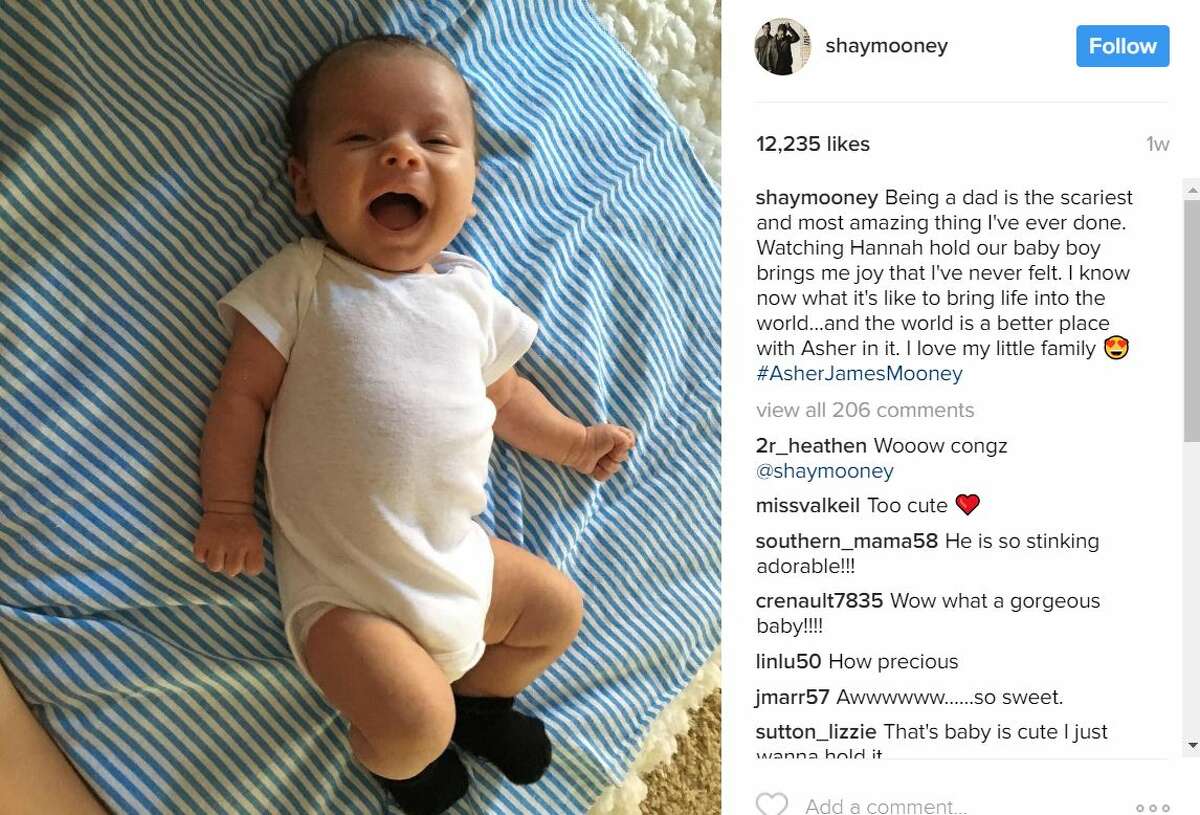1200x815 pixels.
Task: Open missvalkeil commenter profile
Action: point(808,505)
